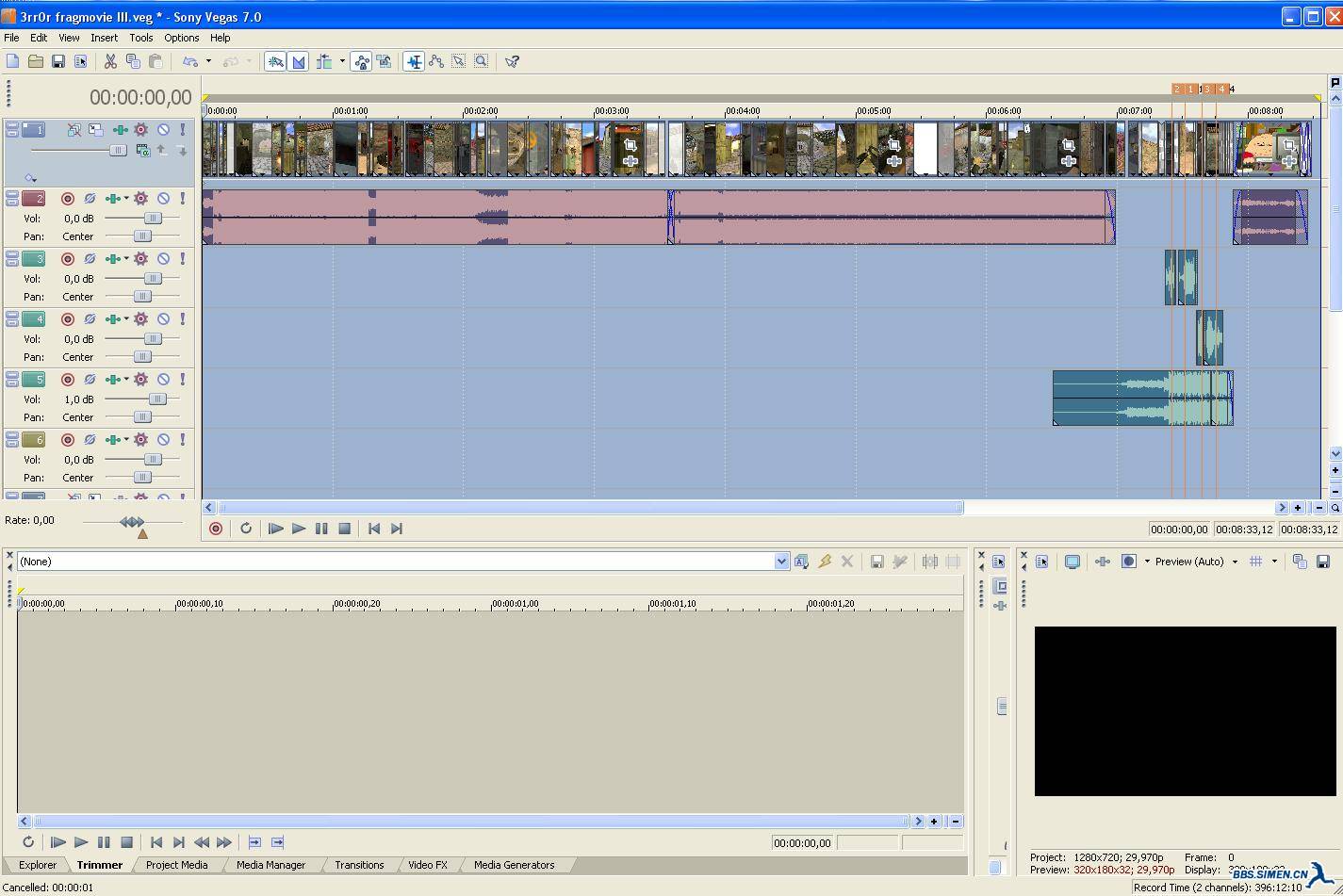The height and width of the screenshot is (896, 1343).
Task: Paste using the clipboard toolbar icon
Action: pos(156,61)
